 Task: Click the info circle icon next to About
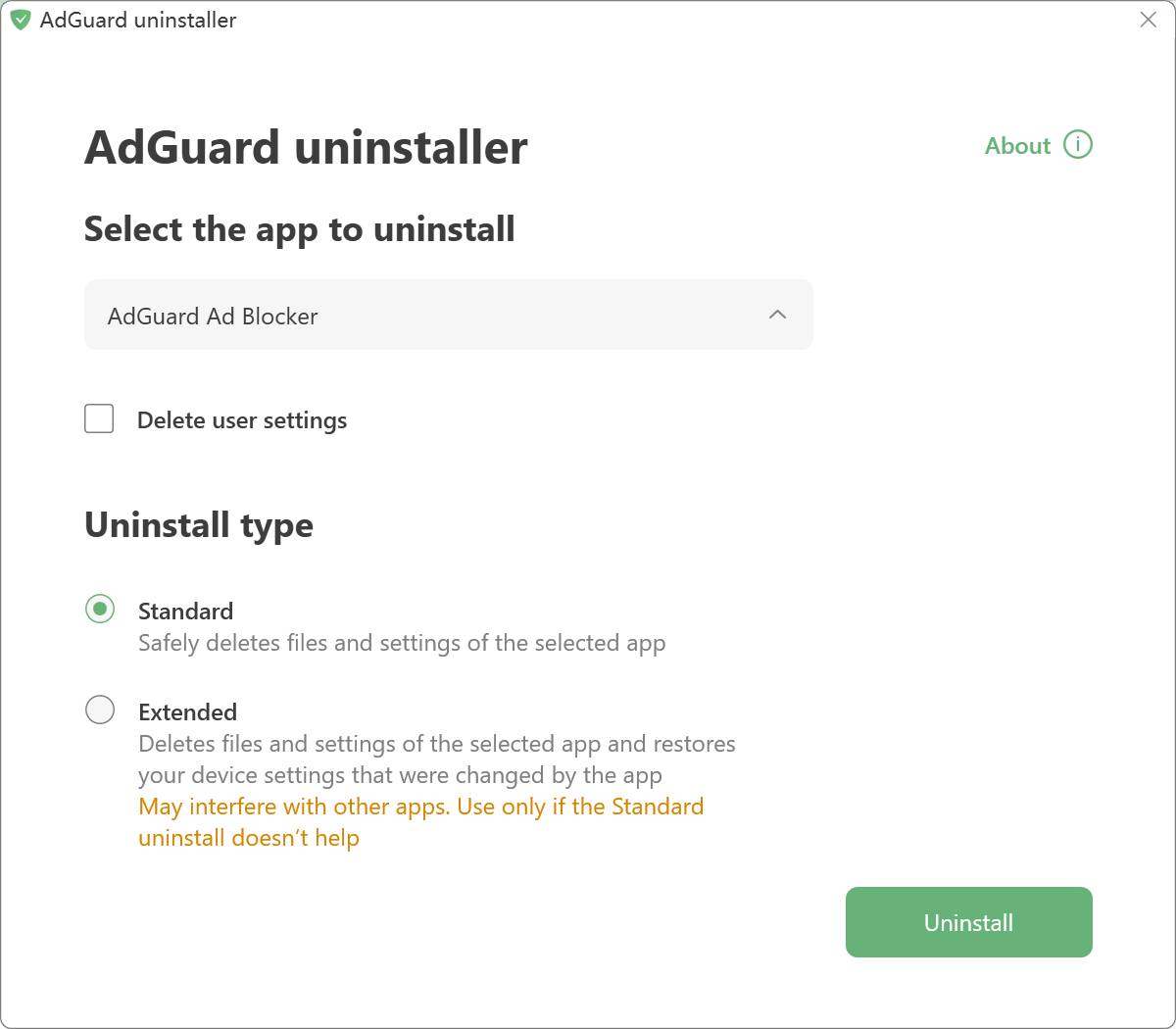click(x=1078, y=144)
